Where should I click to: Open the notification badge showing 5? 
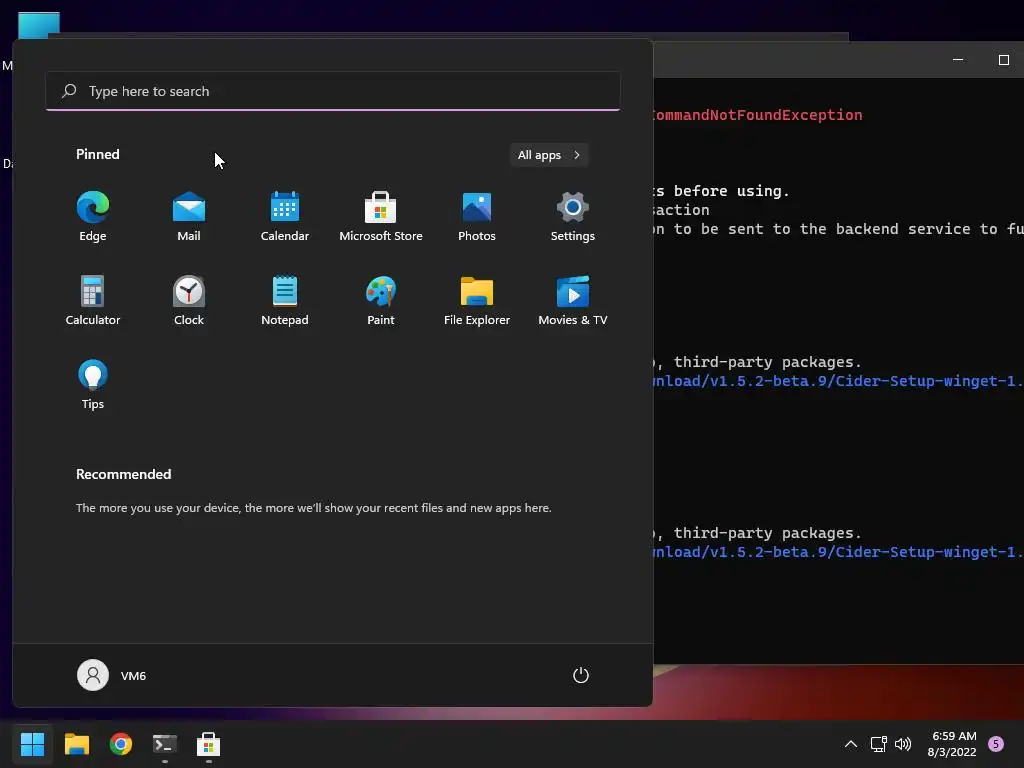[x=996, y=744]
